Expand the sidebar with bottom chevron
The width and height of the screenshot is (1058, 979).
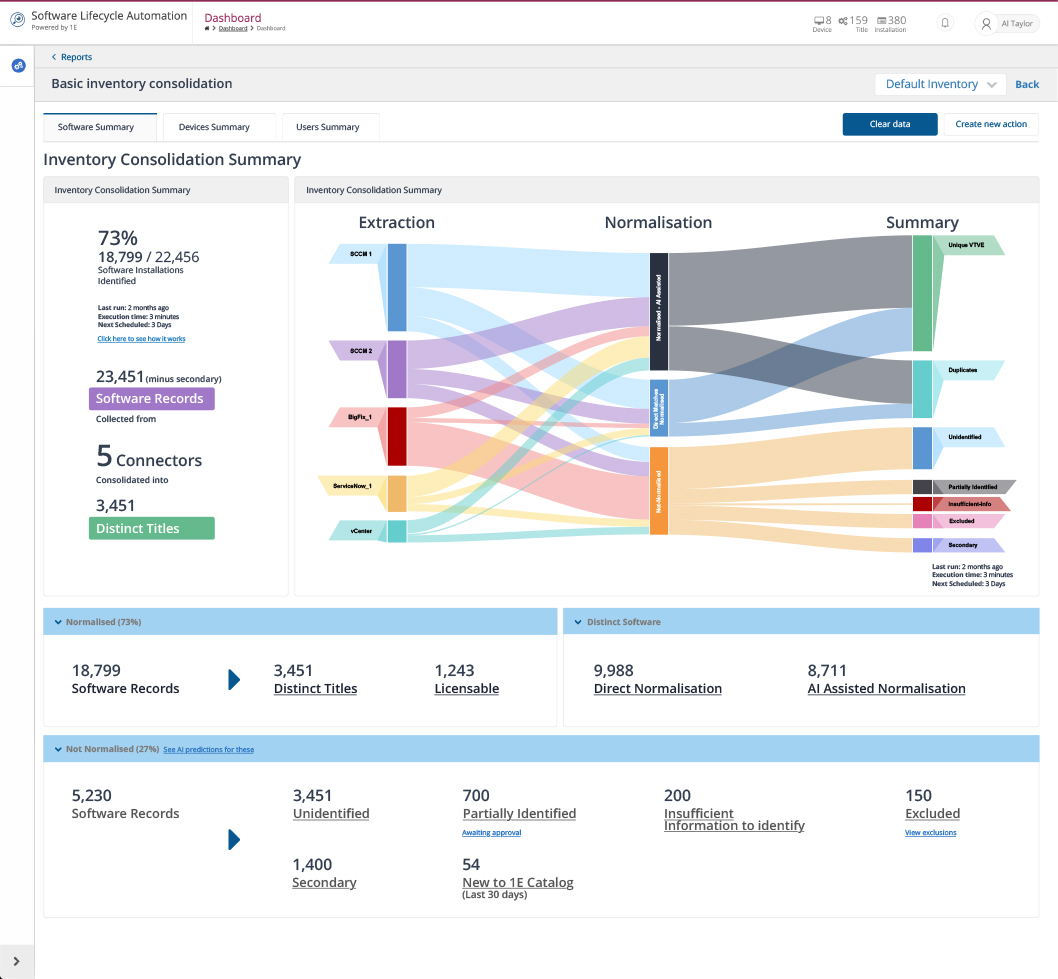coord(17,961)
